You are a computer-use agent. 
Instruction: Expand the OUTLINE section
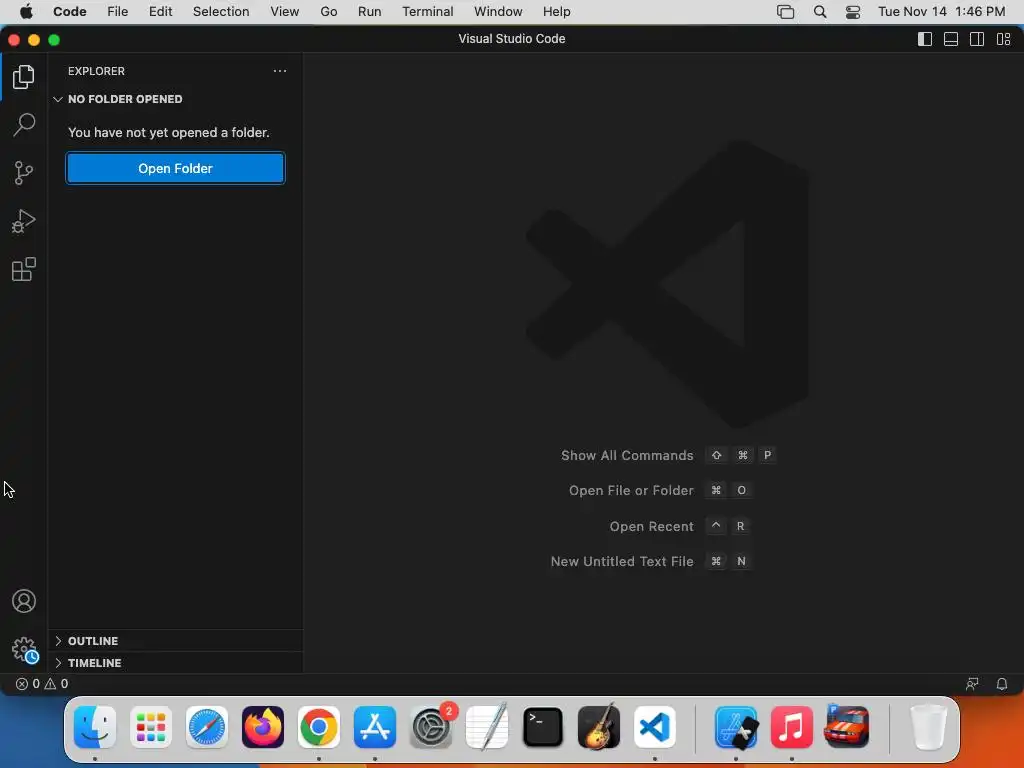175,641
